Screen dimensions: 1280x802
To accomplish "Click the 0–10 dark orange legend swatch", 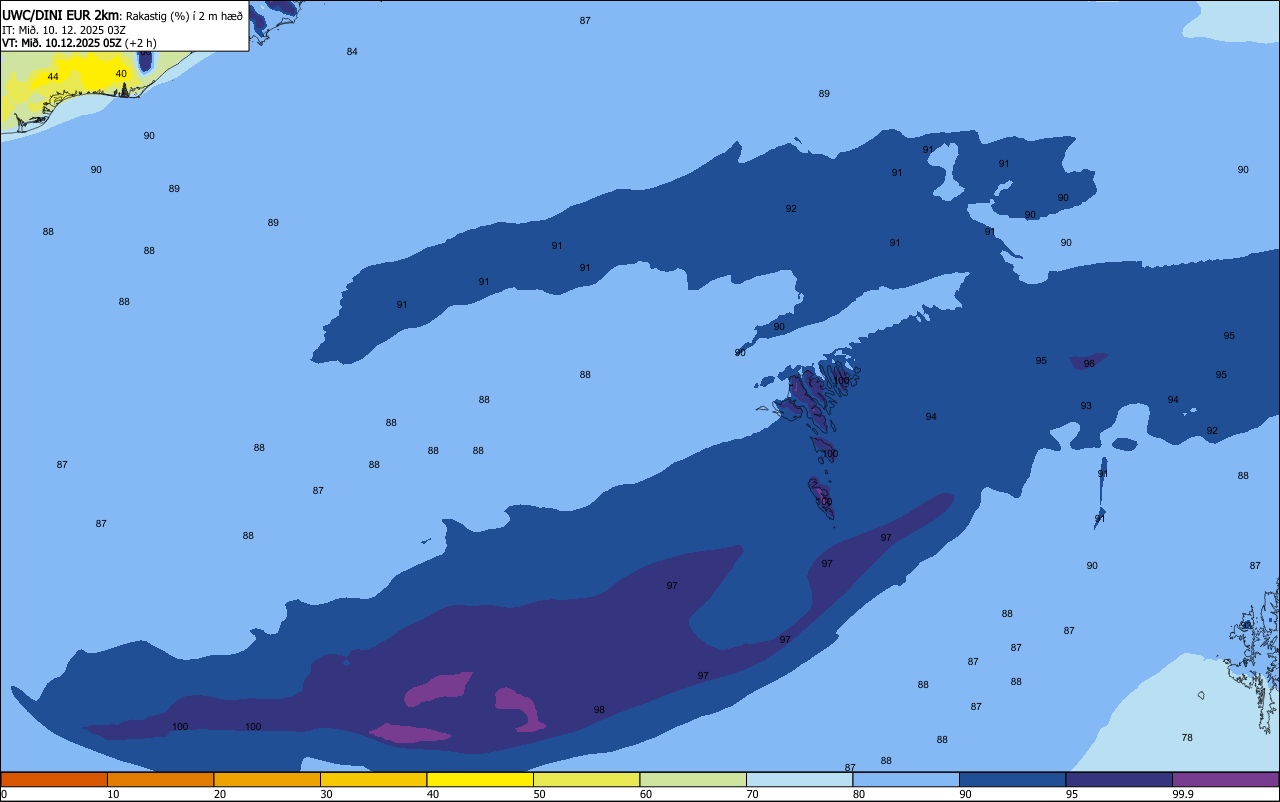I will pyautogui.click(x=54, y=779).
